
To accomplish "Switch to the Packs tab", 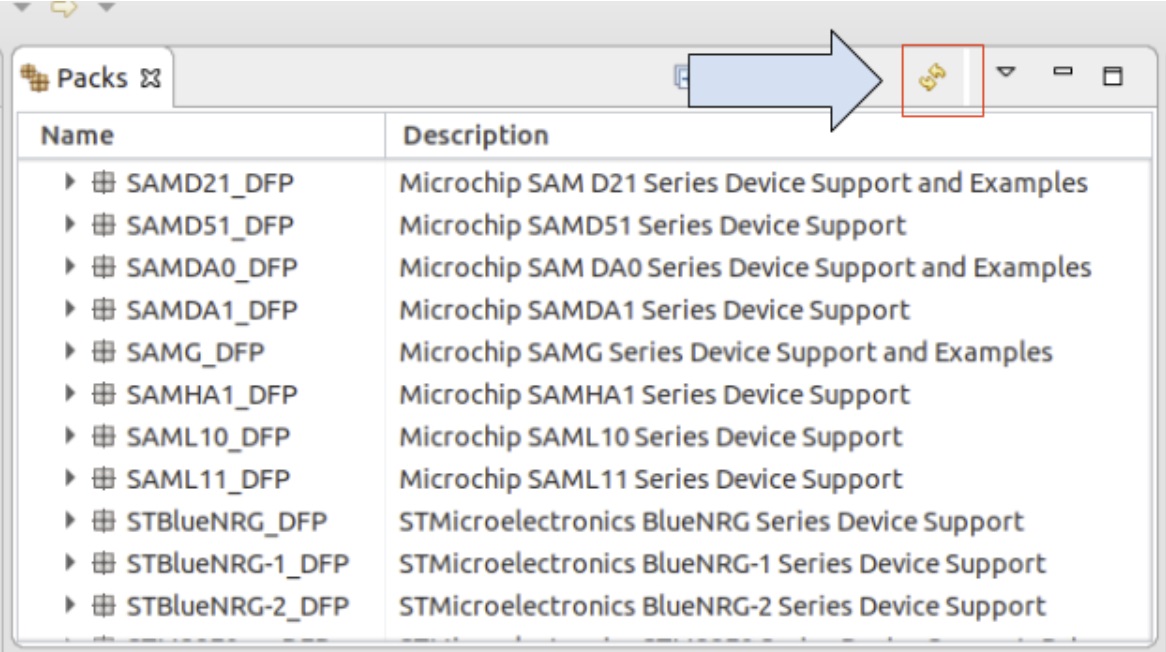I will click(92, 78).
